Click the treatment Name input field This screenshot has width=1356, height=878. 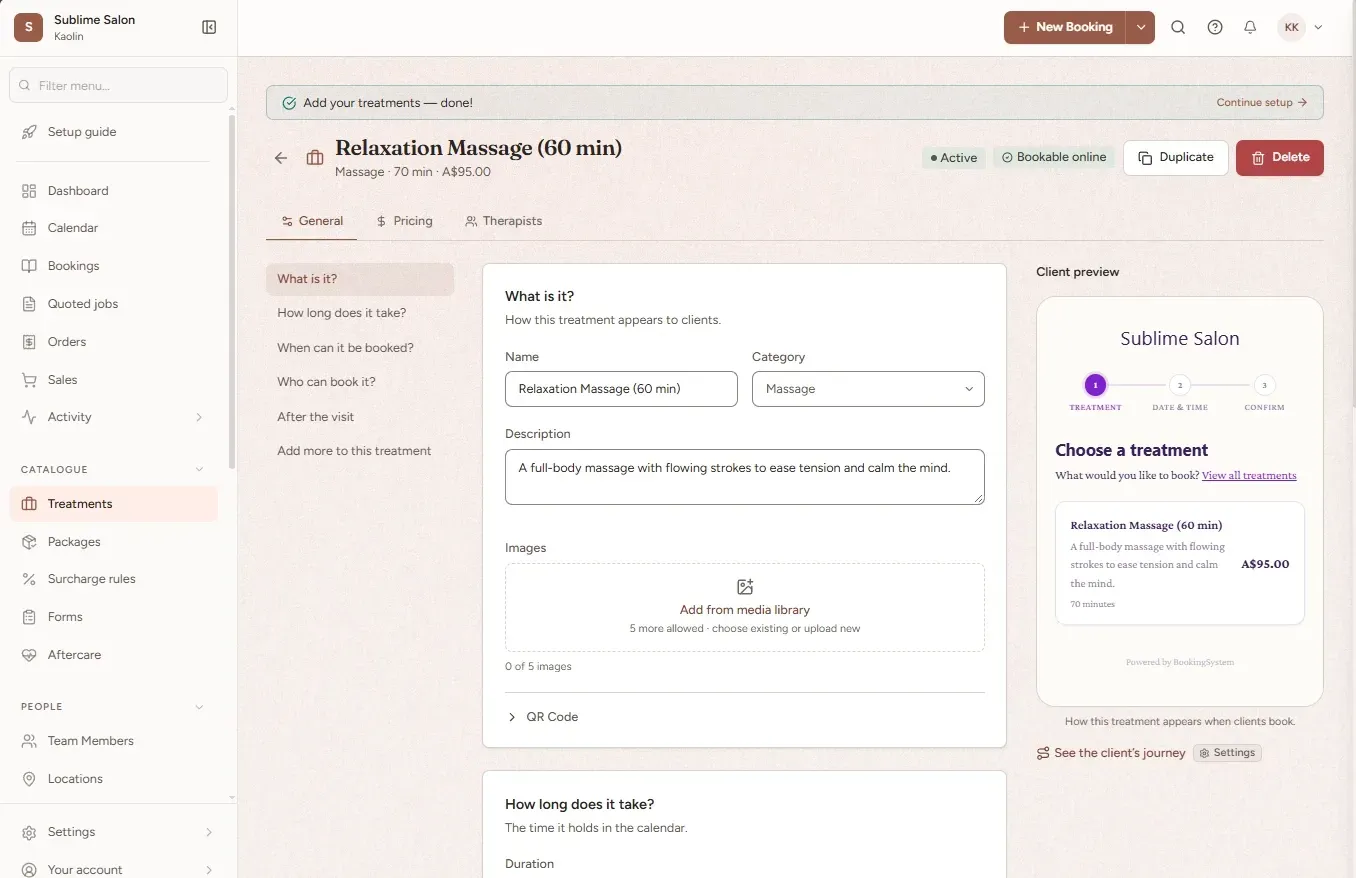pyautogui.click(x=621, y=389)
